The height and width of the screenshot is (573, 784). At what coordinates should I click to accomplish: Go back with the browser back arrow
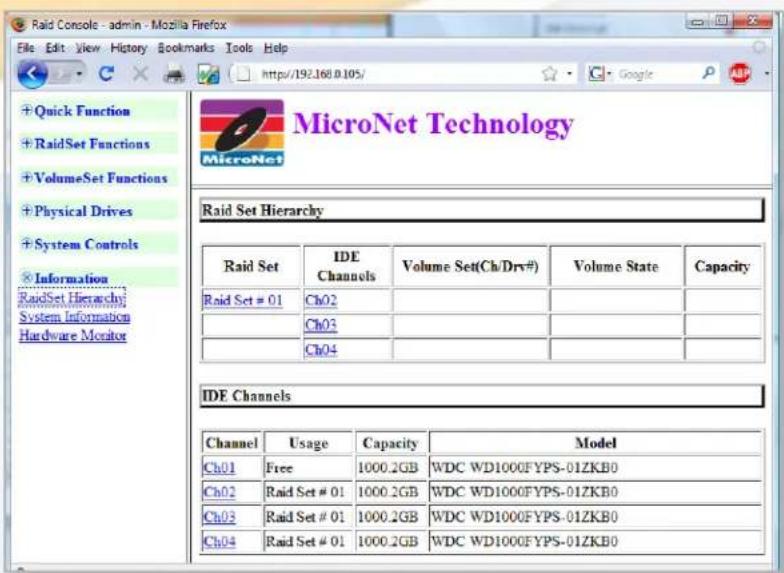point(32,74)
